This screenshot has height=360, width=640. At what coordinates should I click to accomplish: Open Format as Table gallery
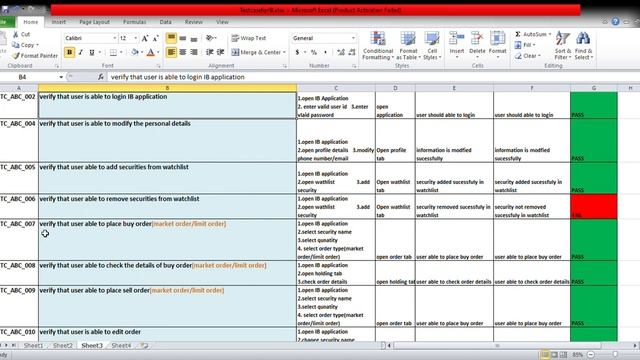(408, 46)
